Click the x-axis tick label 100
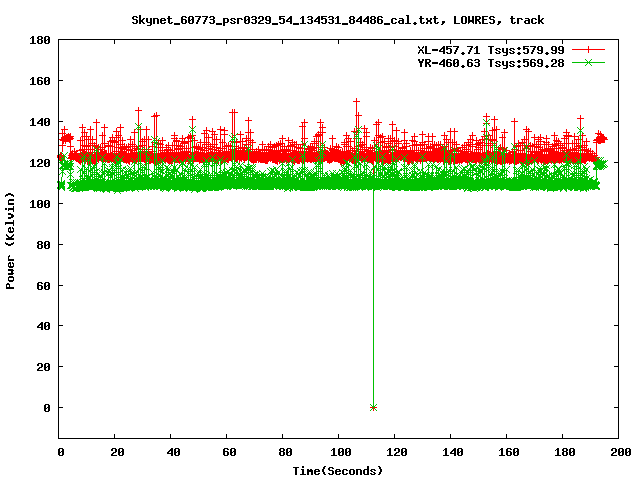Viewport: 640px width, 480px height. (x=341, y=452)
